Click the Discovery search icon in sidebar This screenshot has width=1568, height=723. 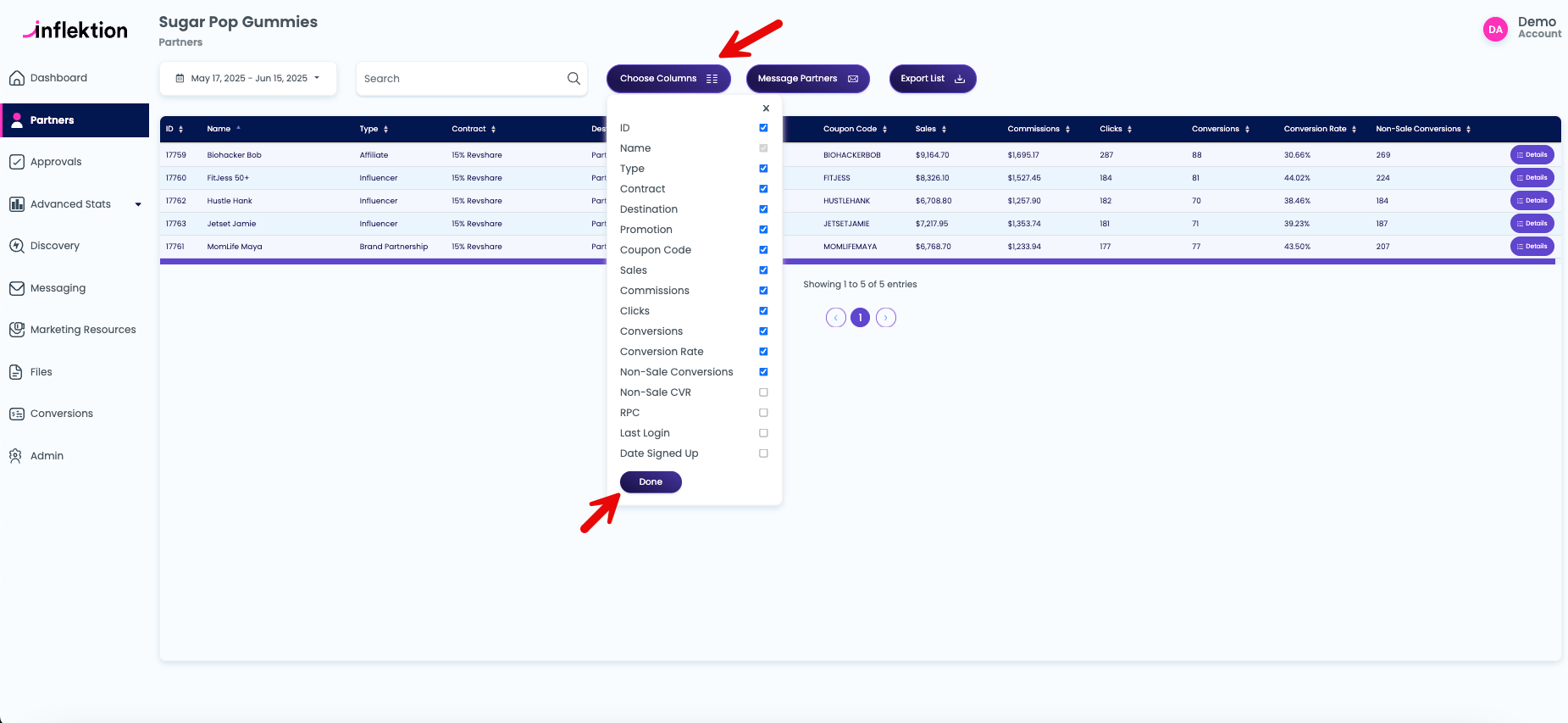click(x=17, y=246)
